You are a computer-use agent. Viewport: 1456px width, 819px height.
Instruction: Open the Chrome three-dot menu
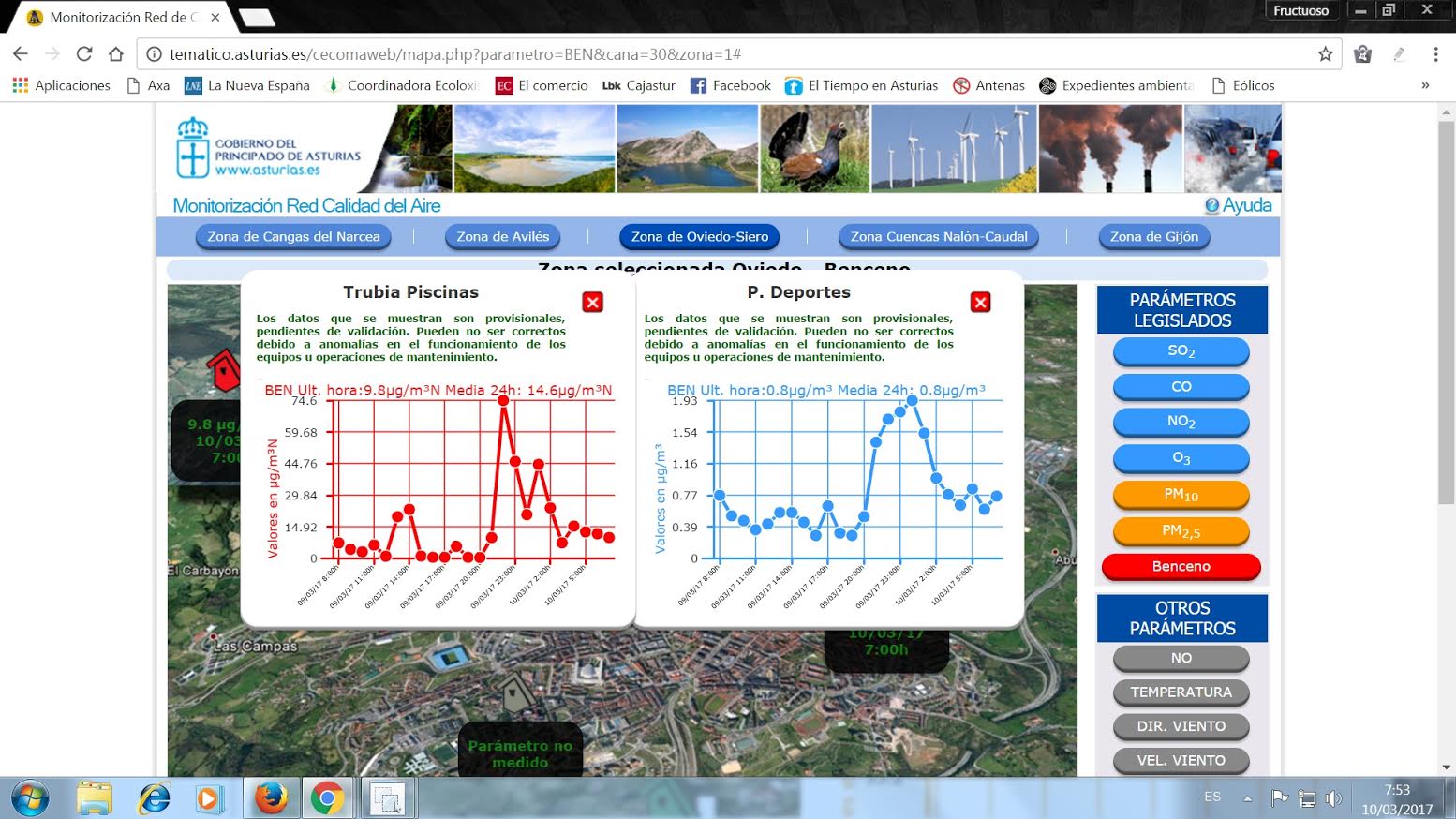[1435, 54]
